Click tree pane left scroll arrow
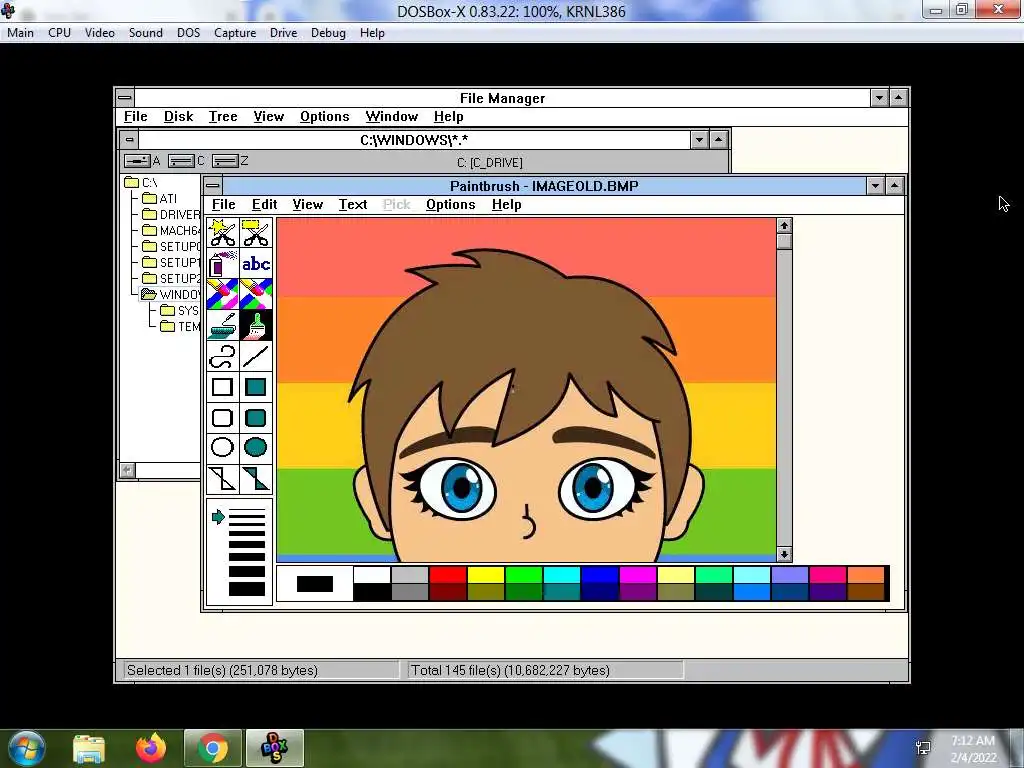This screenshot has height=768, width=1024. pos(127,470)
